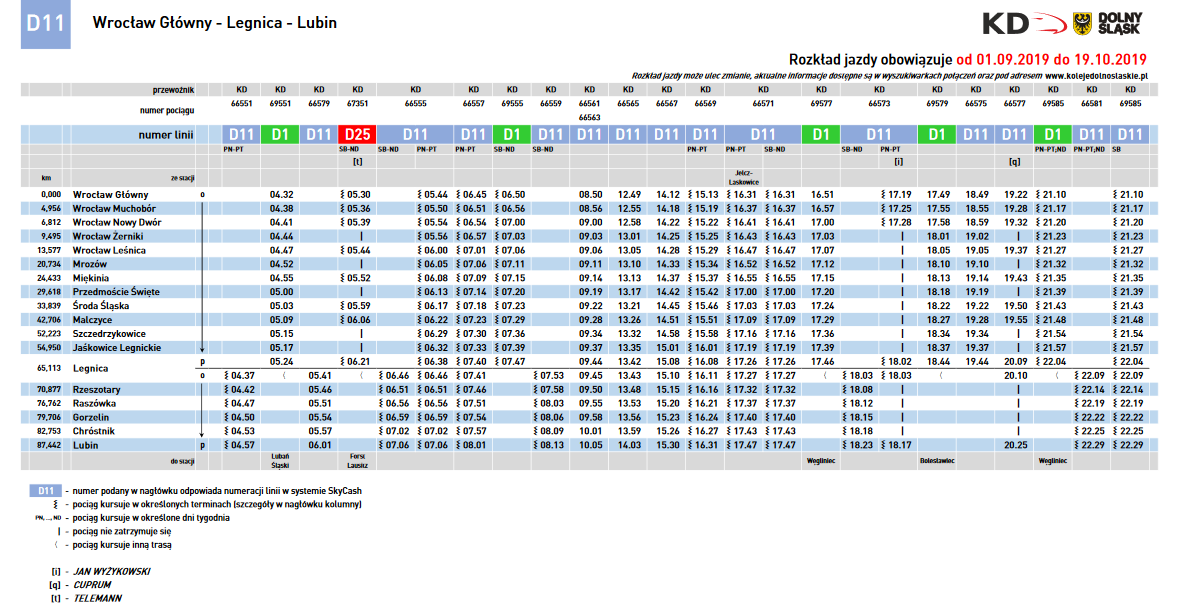The height and width of the screenshot is (611, 1183).
Task: Click green D1 badge for train 69579
Action: 938,134
